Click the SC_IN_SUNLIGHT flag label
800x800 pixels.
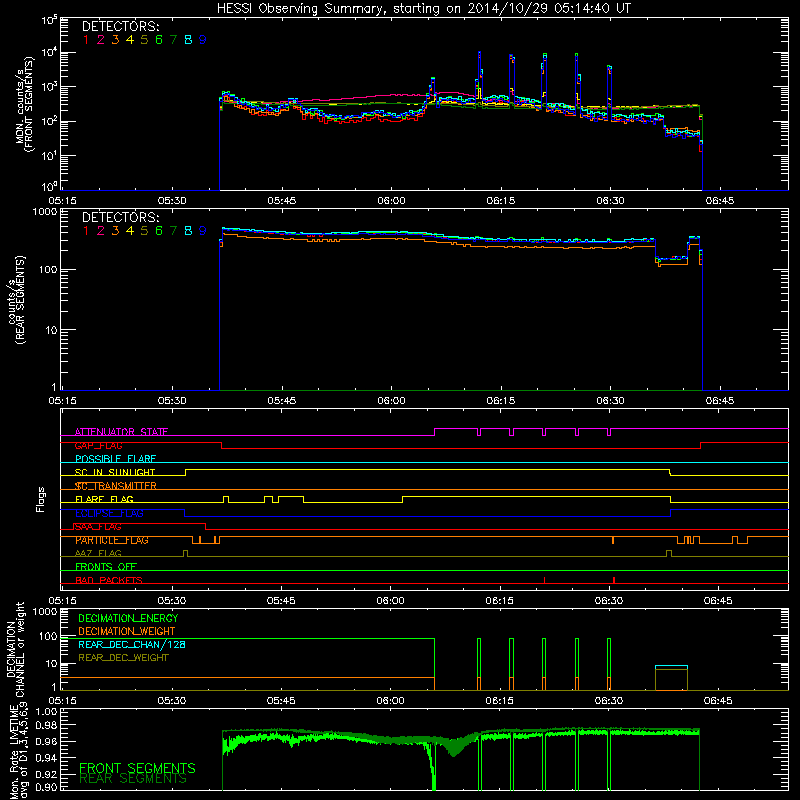[115, 472]
